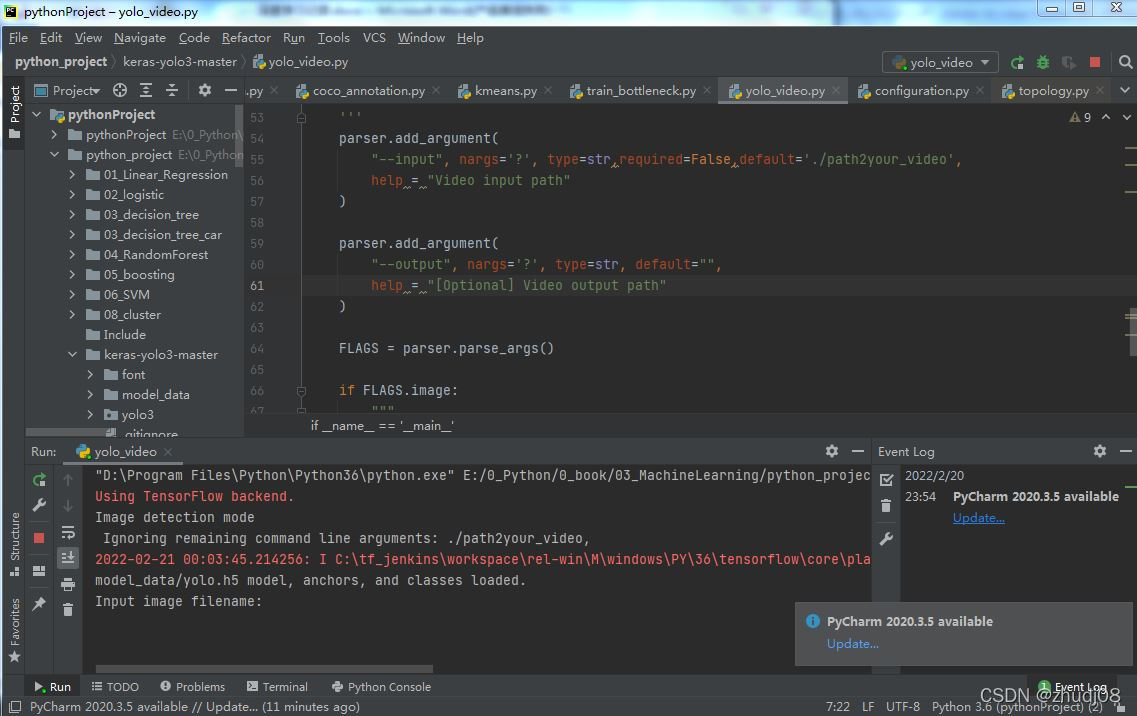Open Event Log wrench settings
This screenshot has width=1137, height=716.
click(x=886, y=539)
